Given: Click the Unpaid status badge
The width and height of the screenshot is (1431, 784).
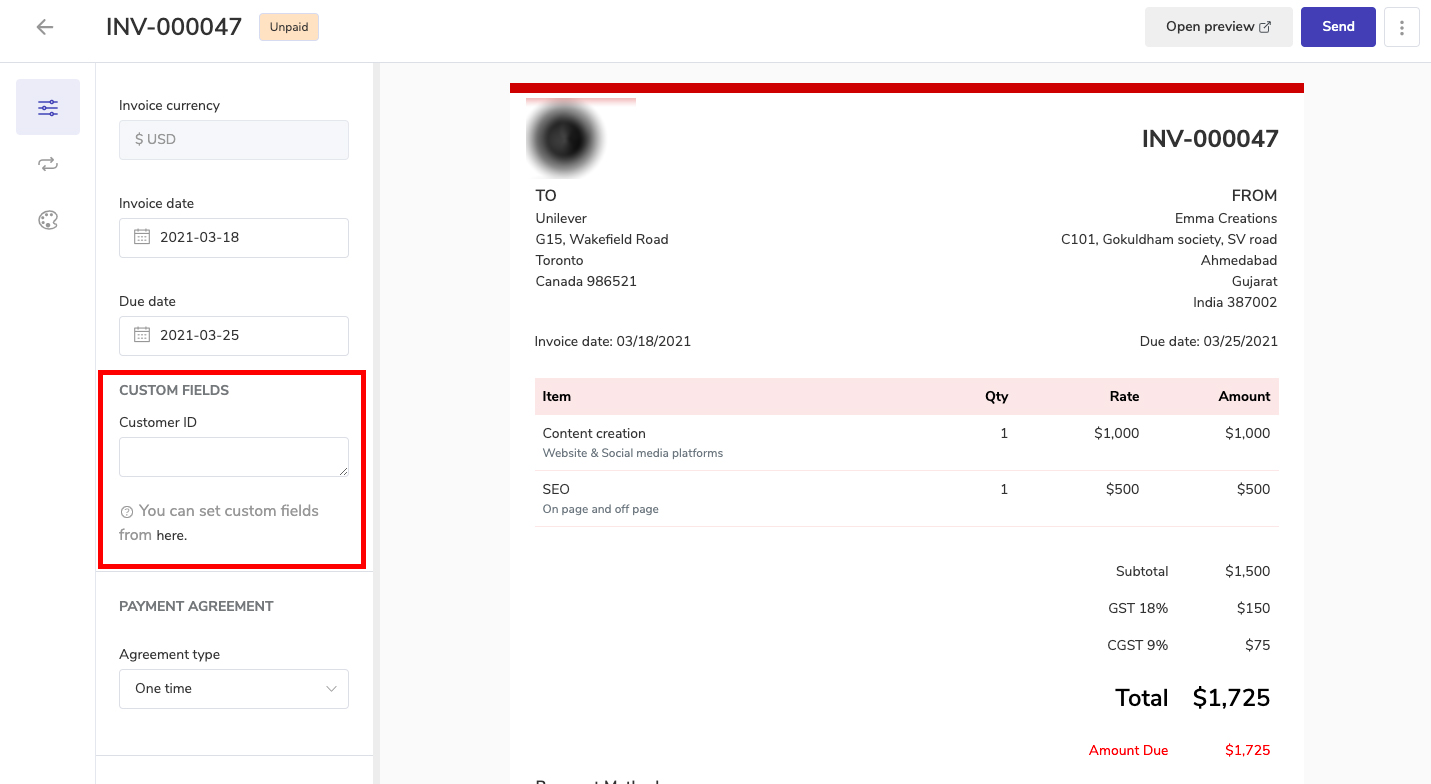Looking at the screenshot, I should click(289, 27).
